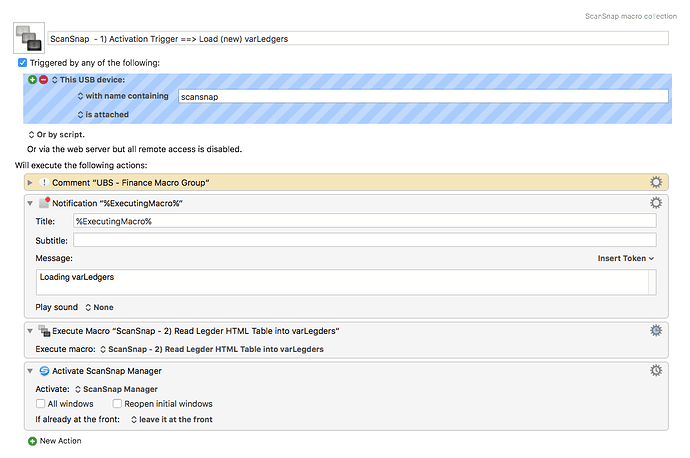Open gear menu for Comment action

coord(656,182)
